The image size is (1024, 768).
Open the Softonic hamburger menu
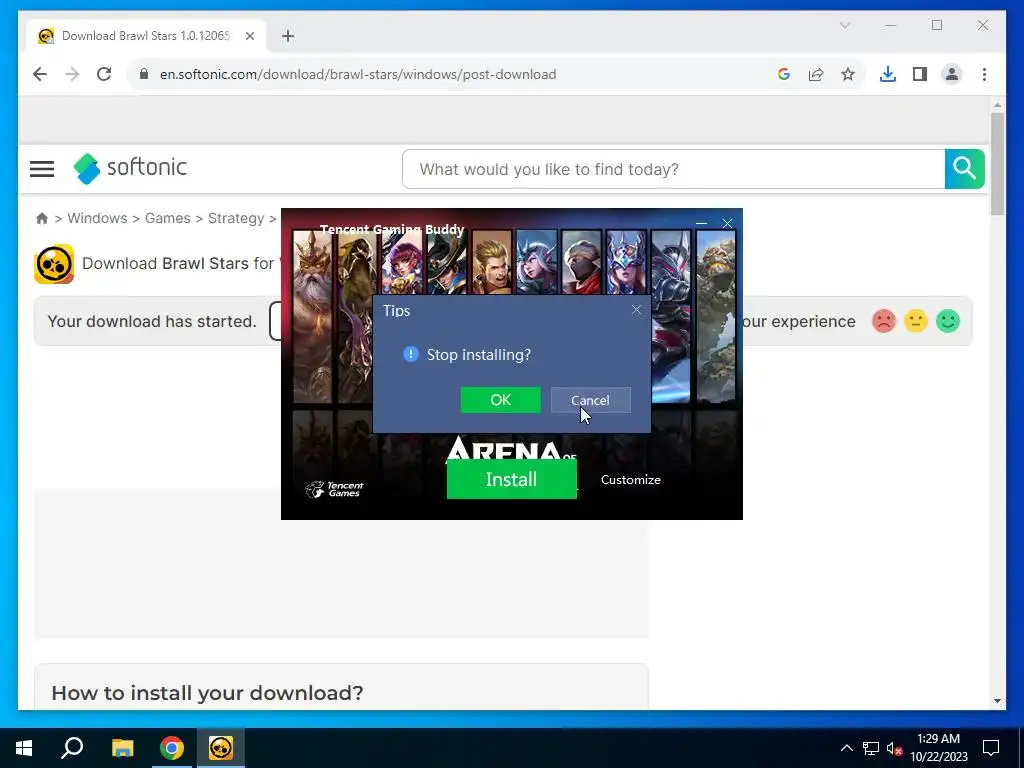point(42,169)
